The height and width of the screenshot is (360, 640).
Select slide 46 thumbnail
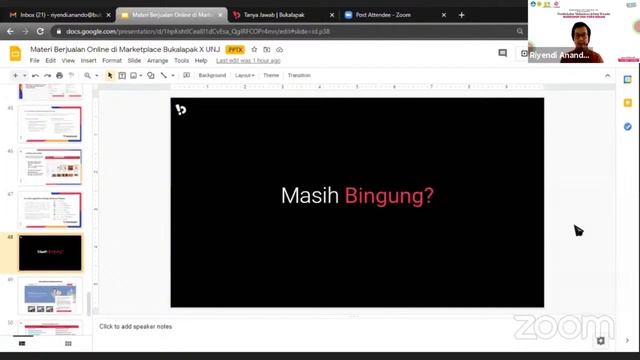50,167
